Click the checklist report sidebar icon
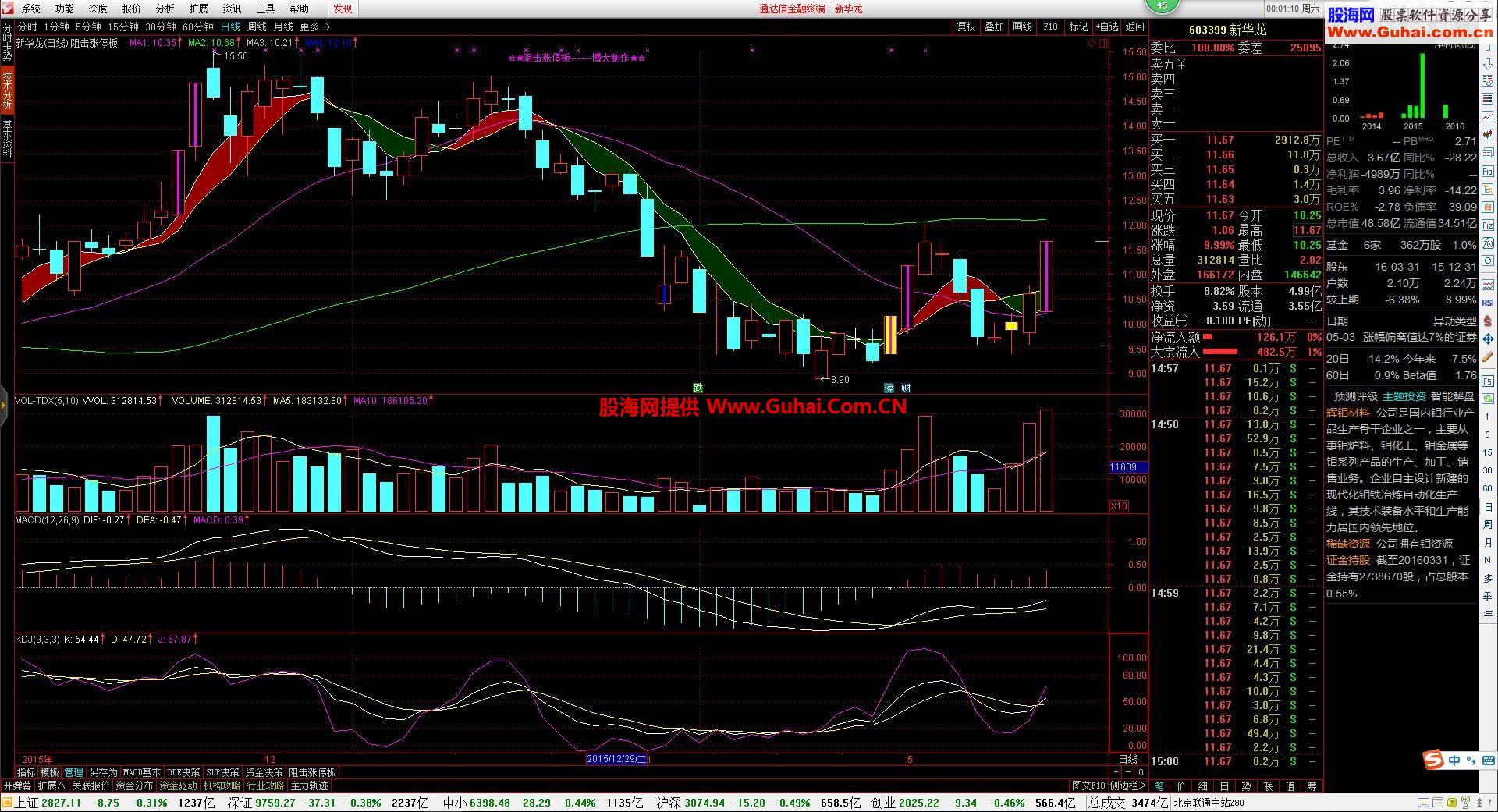 (1488, 81)
